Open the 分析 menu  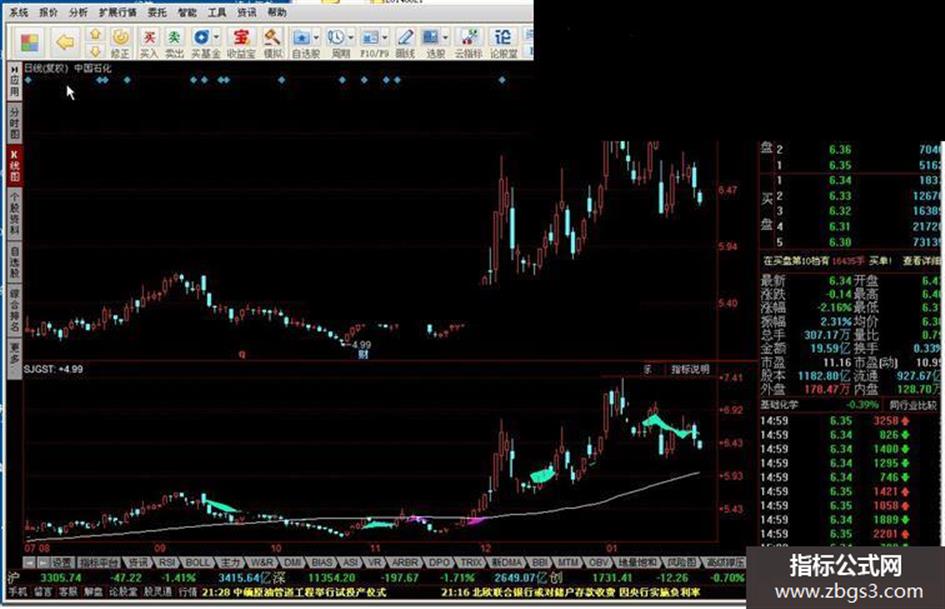click(x=78, y=12)
